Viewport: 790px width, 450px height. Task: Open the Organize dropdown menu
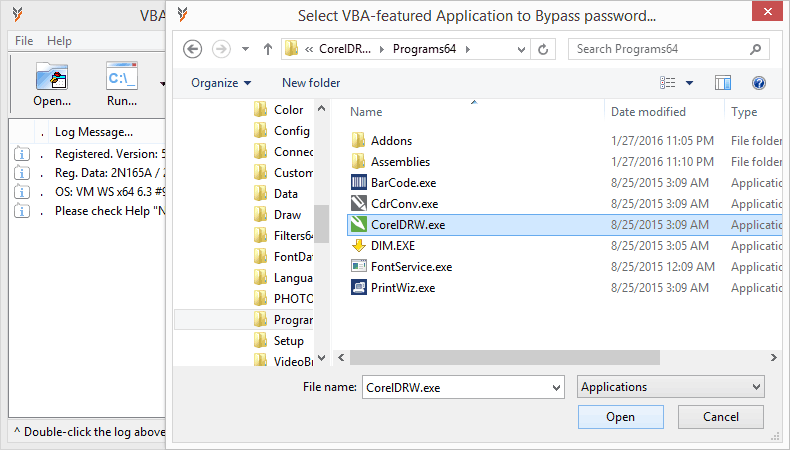221,83
